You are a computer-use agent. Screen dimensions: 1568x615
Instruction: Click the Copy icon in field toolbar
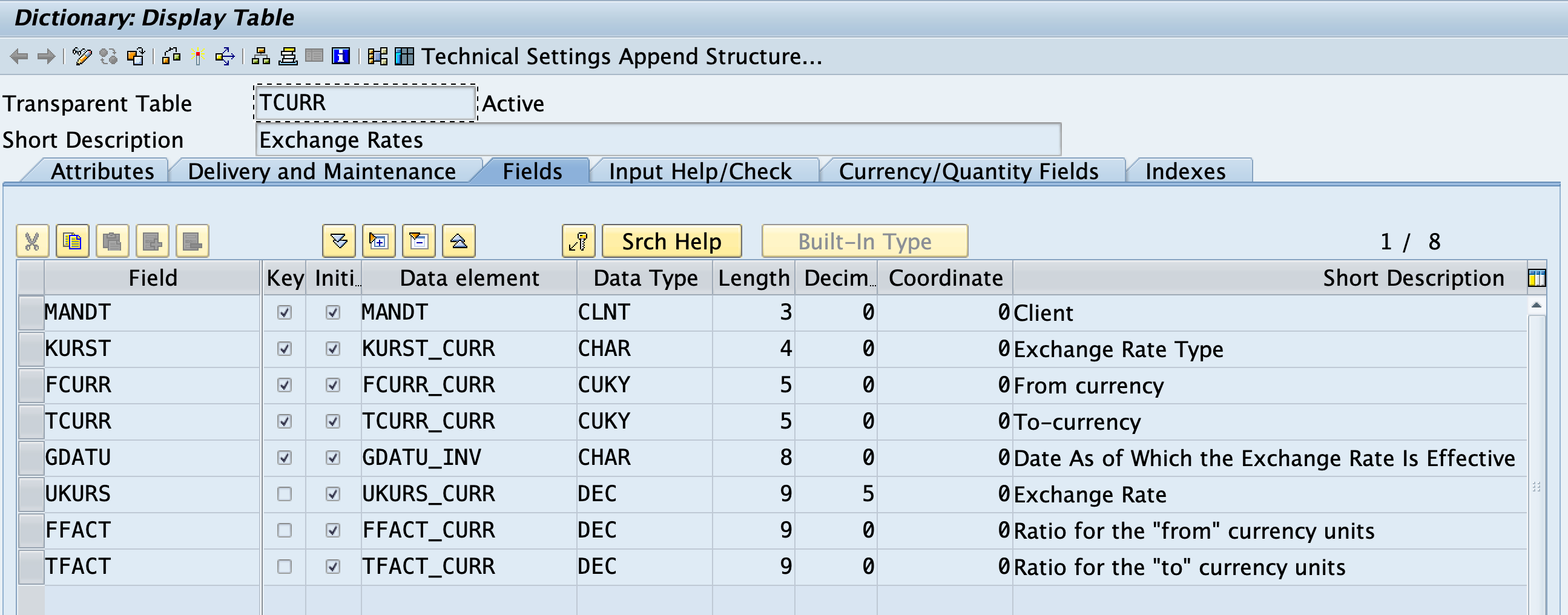(72, 241)
